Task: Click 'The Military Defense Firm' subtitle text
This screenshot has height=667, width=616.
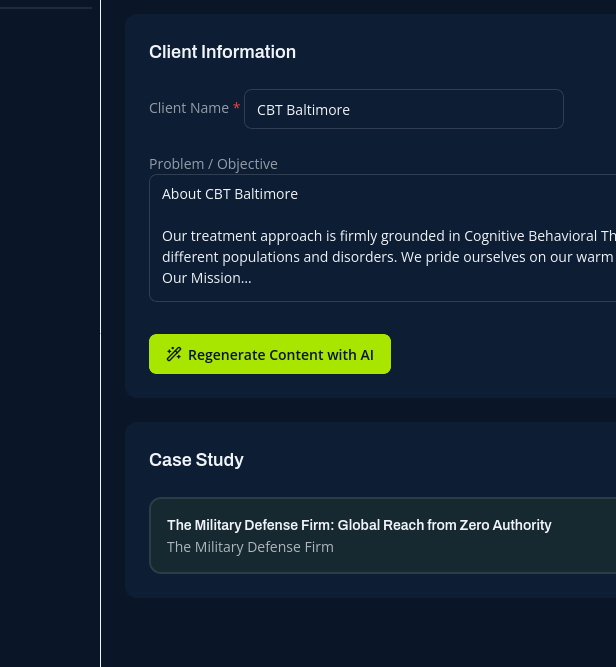Action: coord(250,547)
